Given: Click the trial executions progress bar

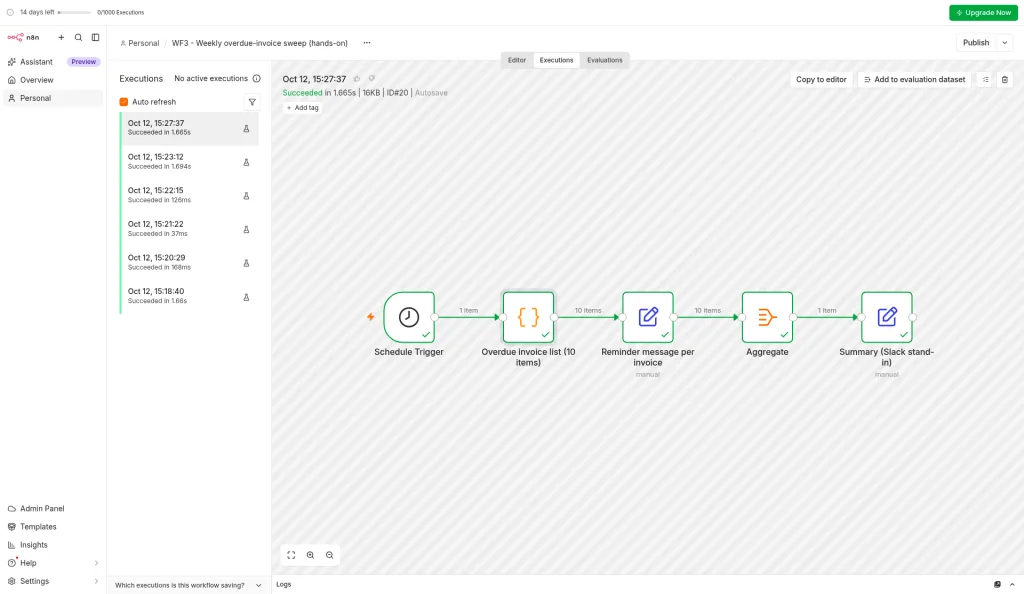Looking at the screenshot, I should point(74,12).
